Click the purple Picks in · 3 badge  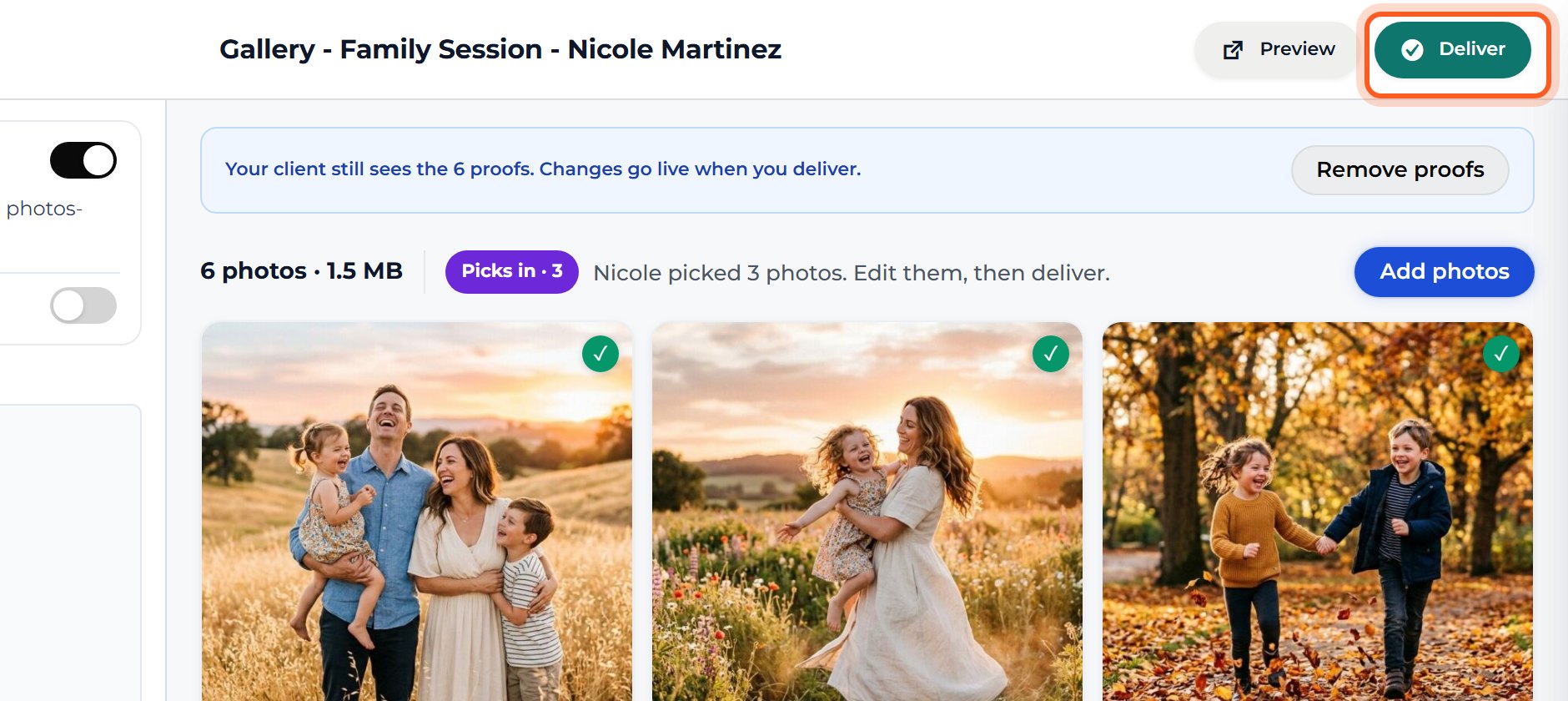pos(512,272)
